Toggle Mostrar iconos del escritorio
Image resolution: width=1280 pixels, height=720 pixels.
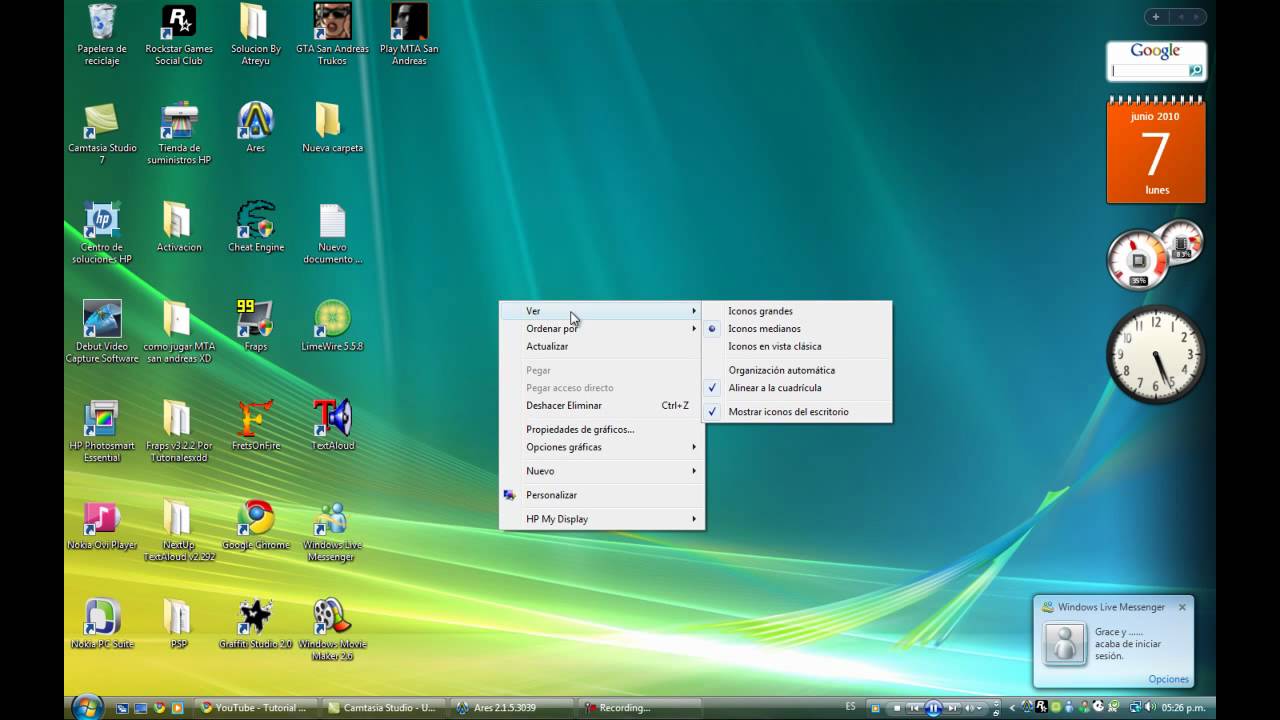click(x=797, y=412)
